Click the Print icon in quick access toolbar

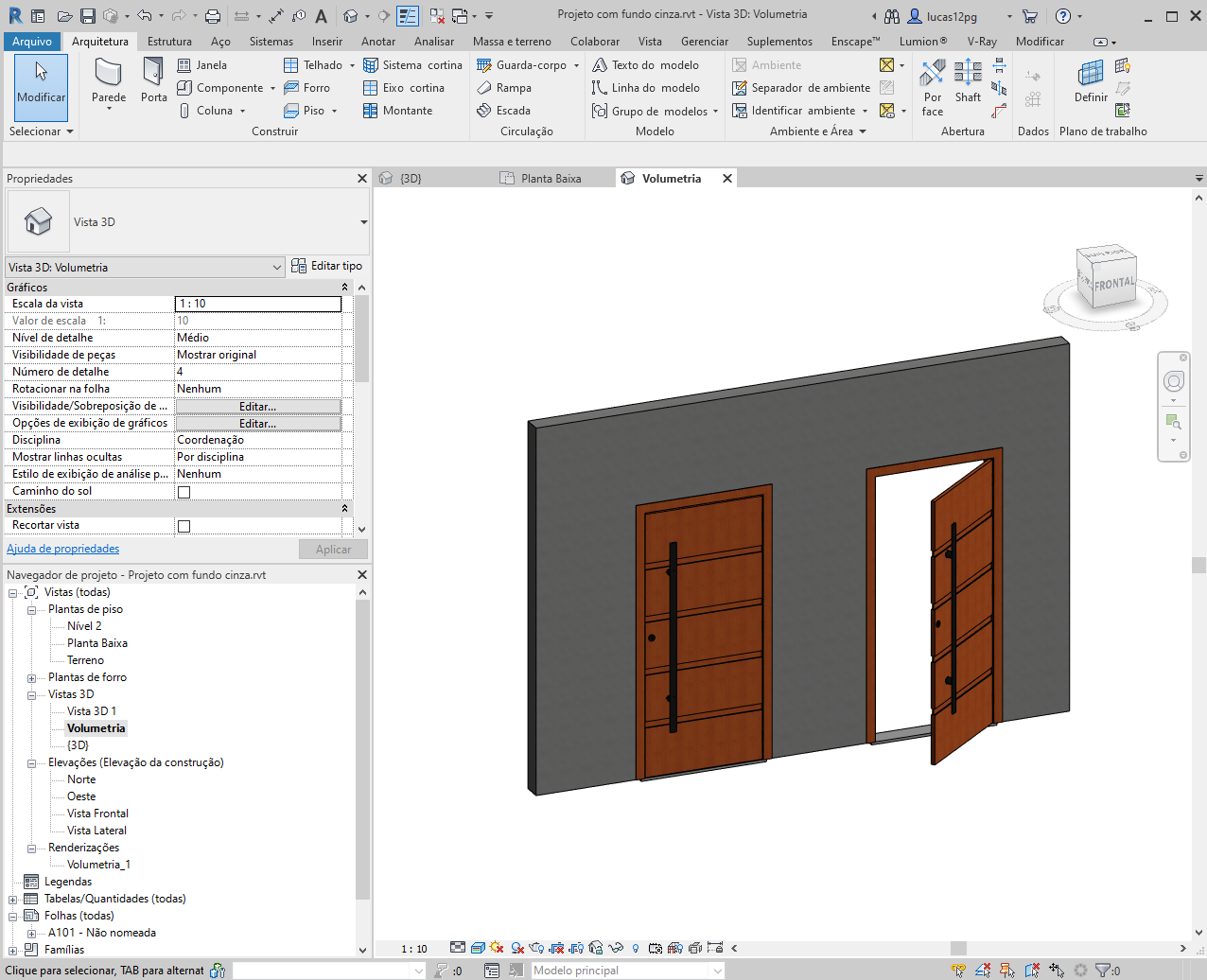(x=213, y=16)
